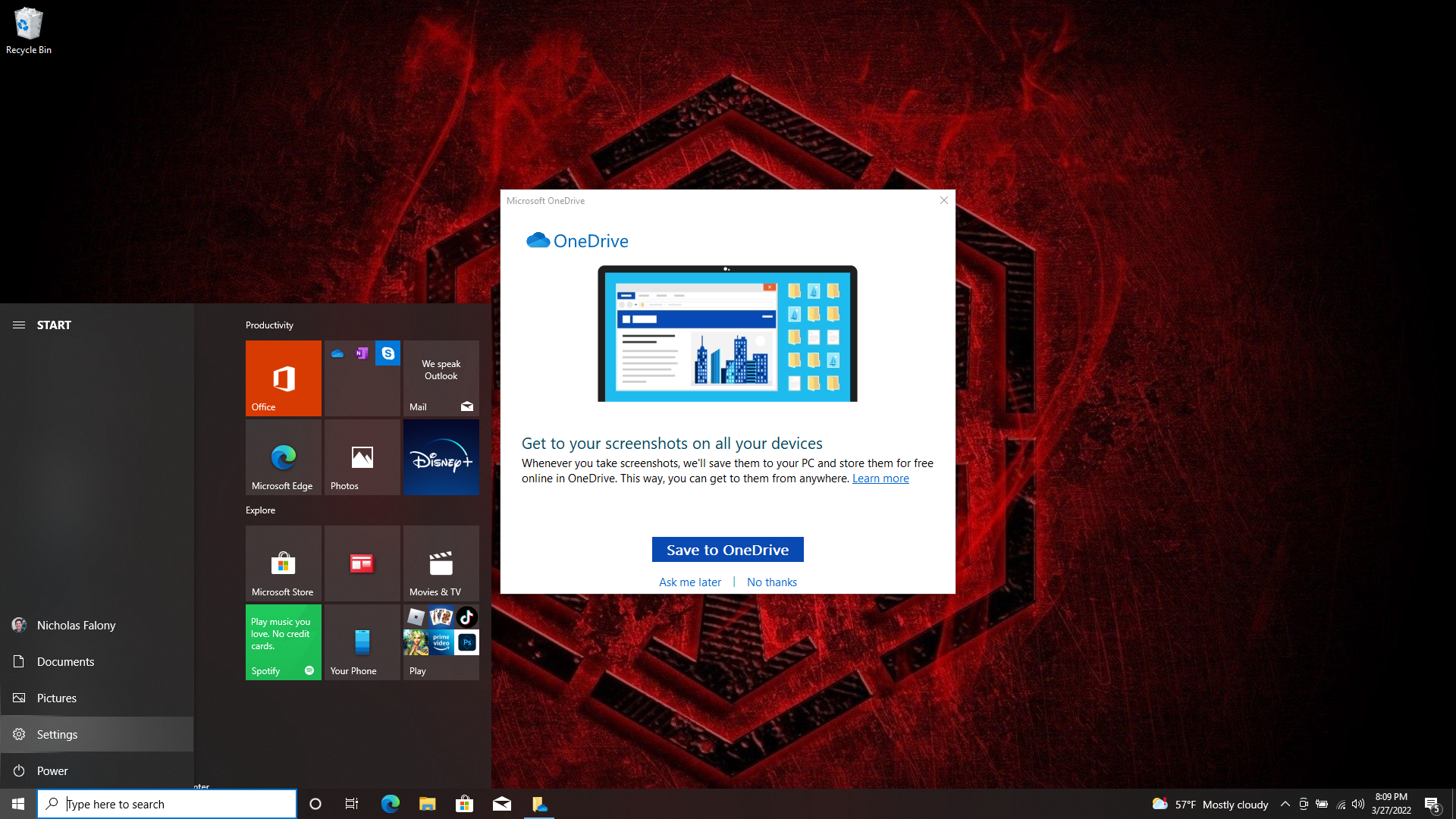This screenshot has width=1456, height=819.
Task: Open Photos application
Action: pyautogui.click(x=361, y=457)
